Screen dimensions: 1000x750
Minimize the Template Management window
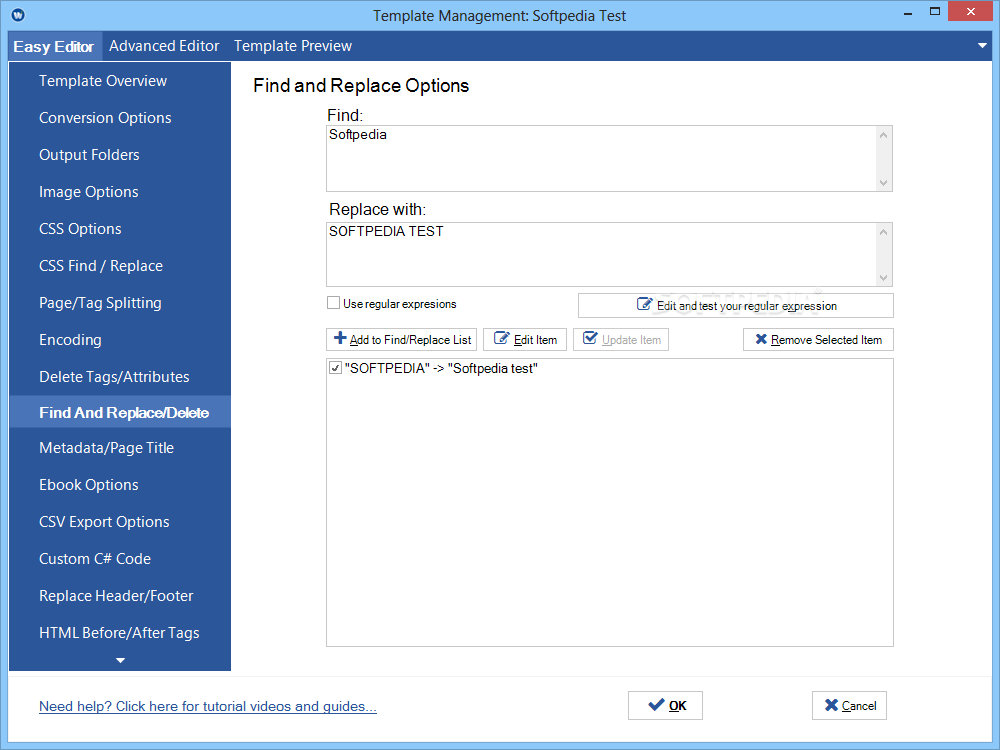[908, 13]
